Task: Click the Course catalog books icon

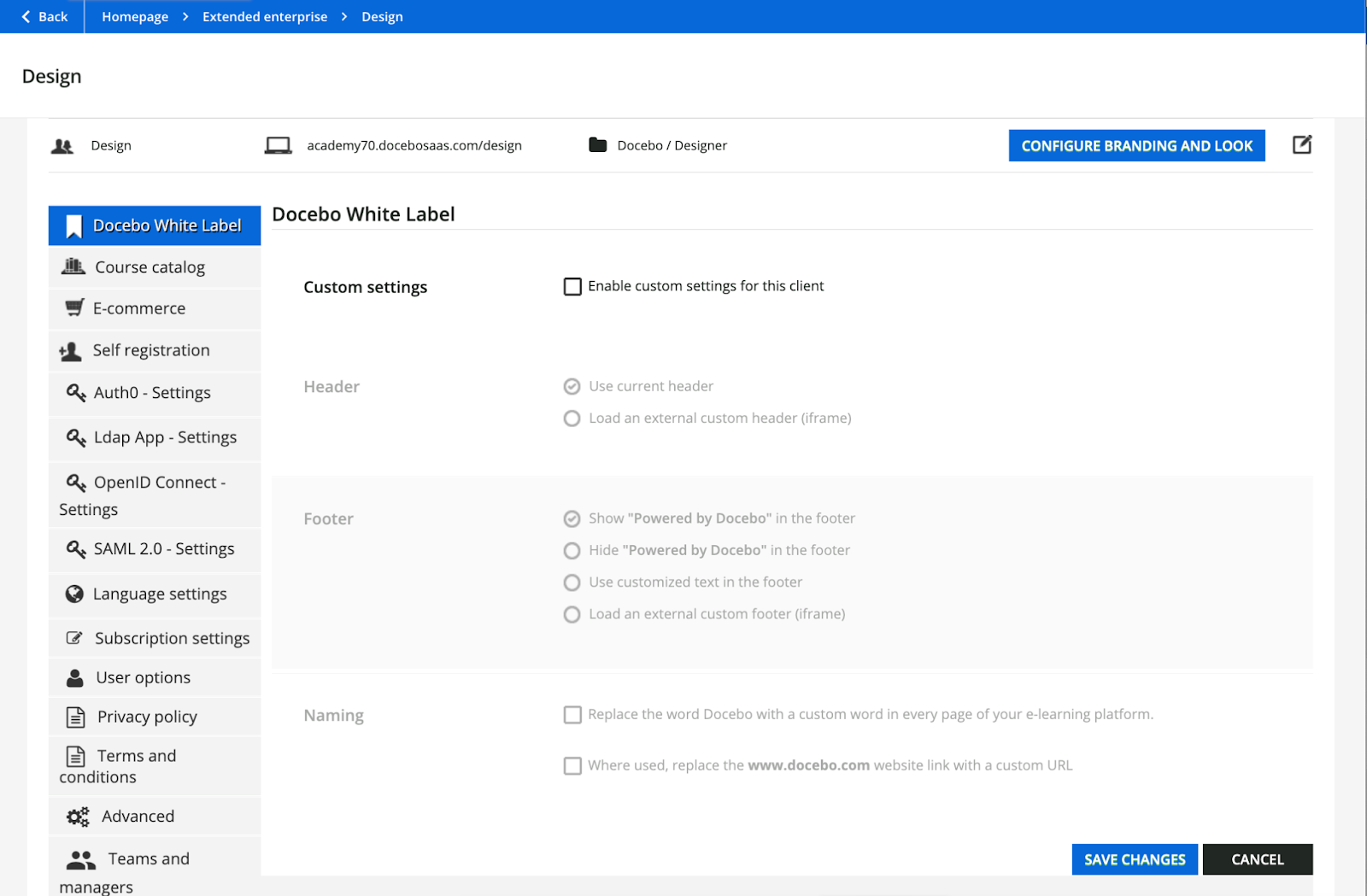Action: point(73,266)
